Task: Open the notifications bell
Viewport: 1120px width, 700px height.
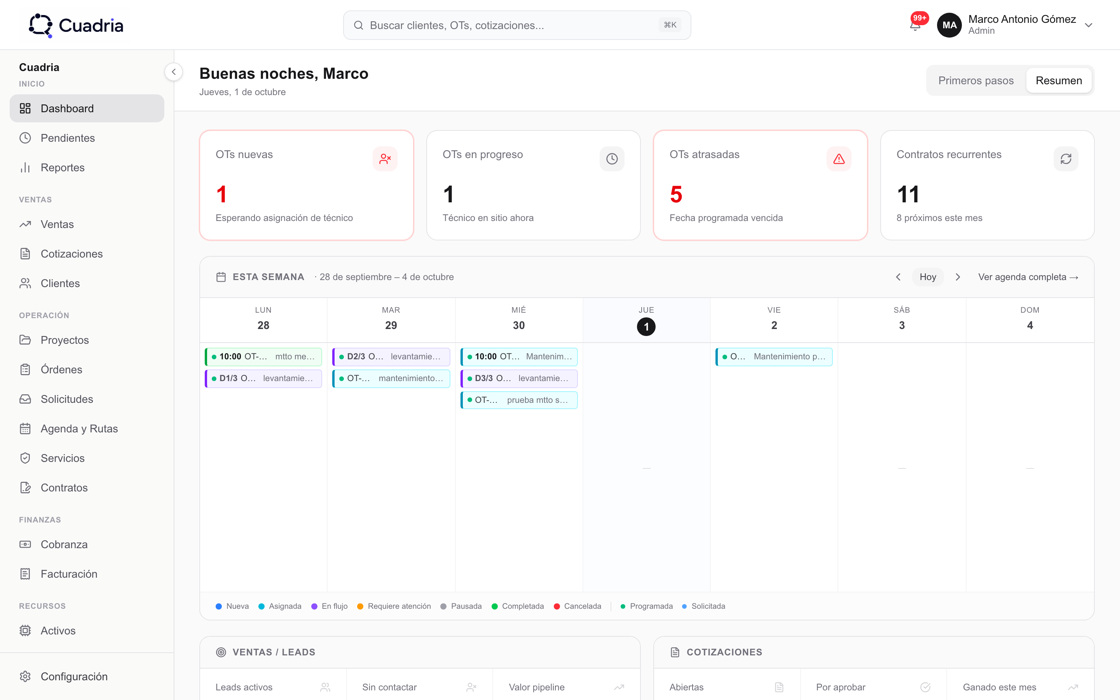Action: (x=915, y=24)
